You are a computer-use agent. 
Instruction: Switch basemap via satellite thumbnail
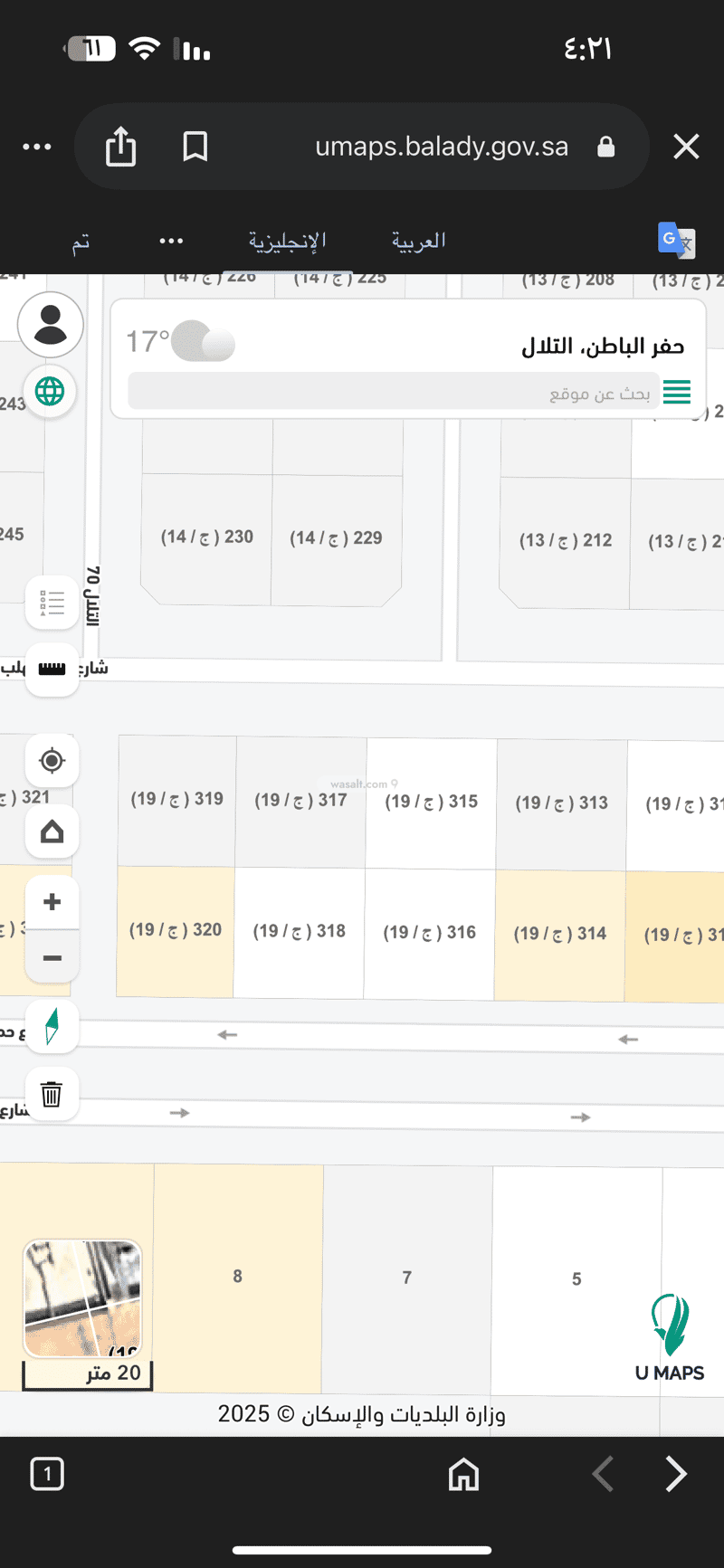(x=82, y=1298)
